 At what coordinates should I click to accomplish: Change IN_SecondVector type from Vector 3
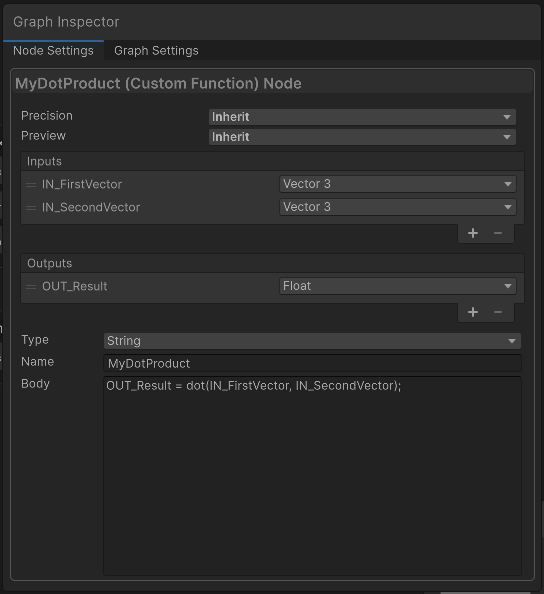(x=398, y=207)
